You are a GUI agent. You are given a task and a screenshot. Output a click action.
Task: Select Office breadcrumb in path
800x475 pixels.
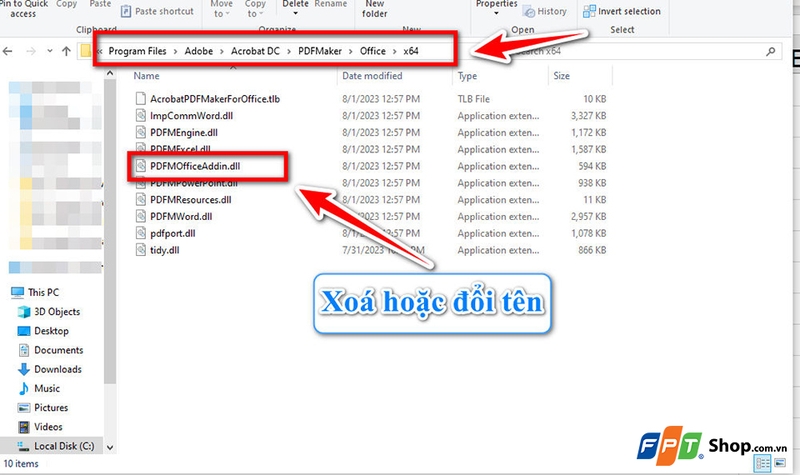(x=372, y=51)
